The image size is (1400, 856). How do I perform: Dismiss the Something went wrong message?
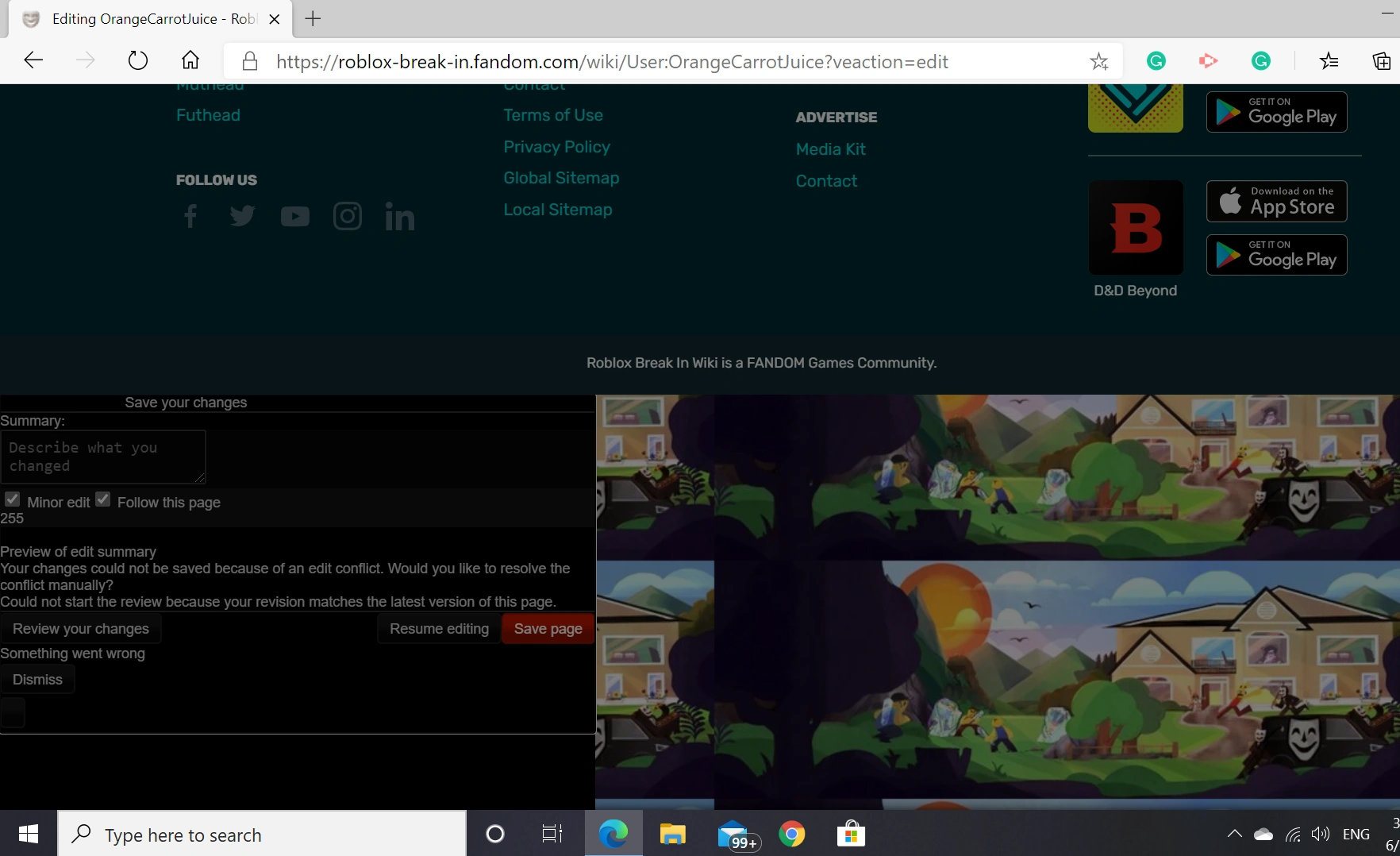(x=37, y=680)
